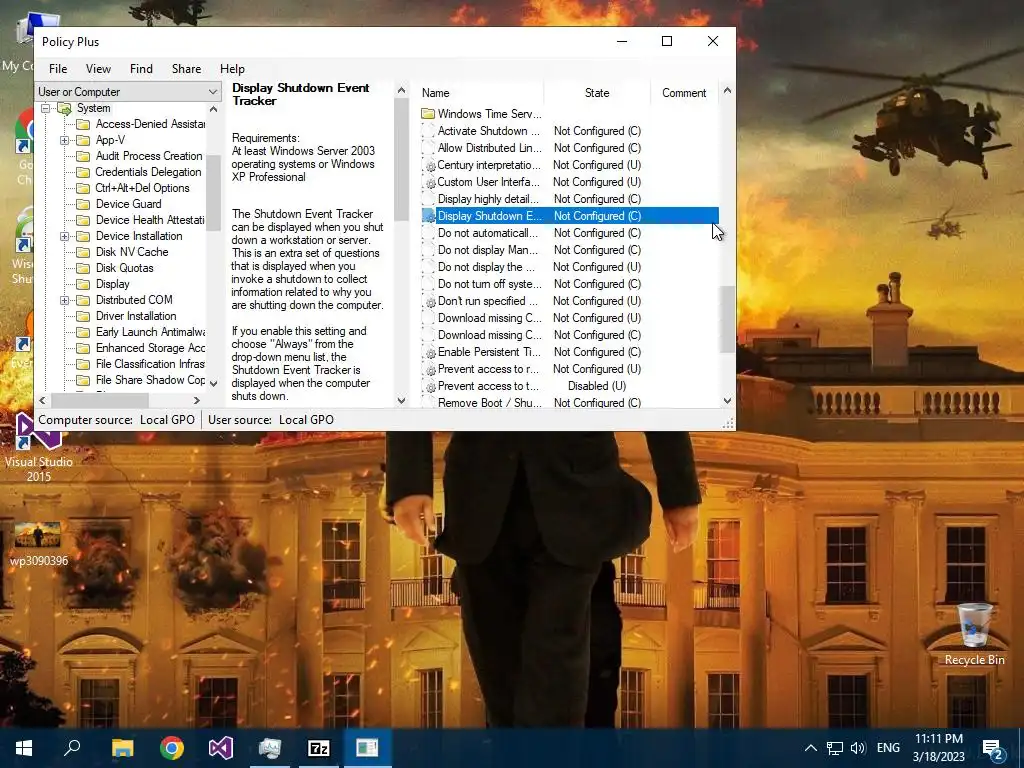Click the Audit Process Creation folder icon
The height and width of the screenshot is (768, 1024).
83,156
